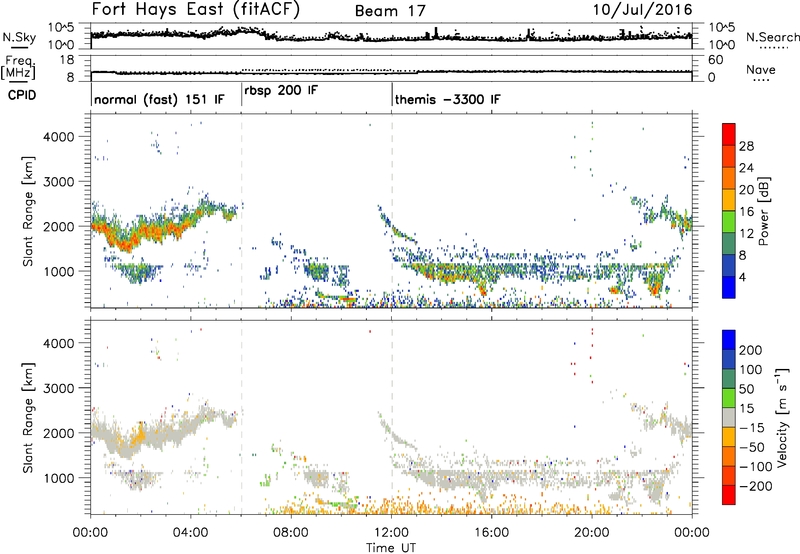Click the '16:00' time tick label
The image size is (800, 554).
[491, 533]
